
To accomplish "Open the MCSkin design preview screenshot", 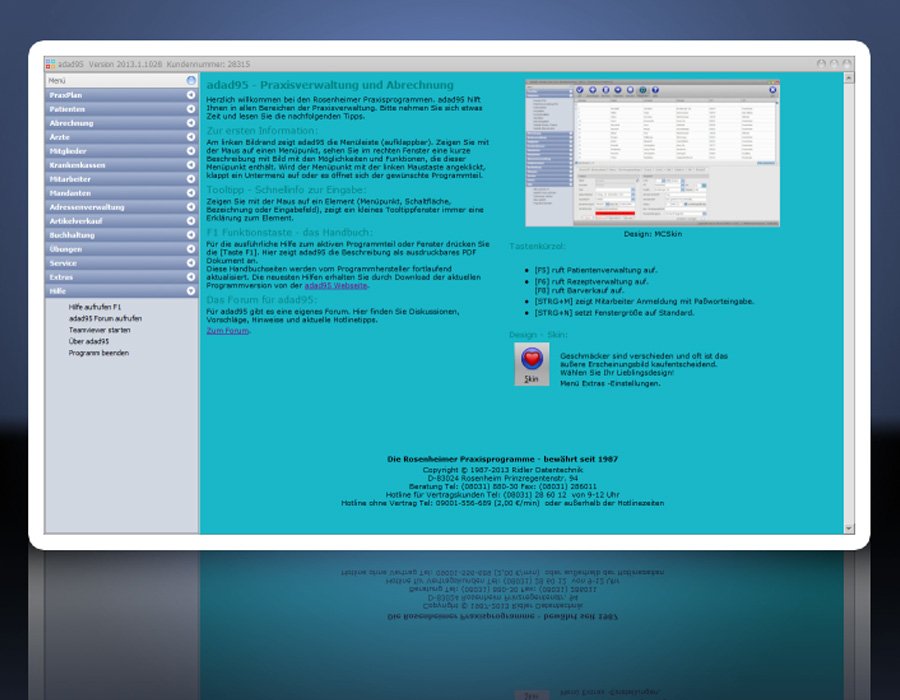I will pyautogui.click(x=653, y=153).
